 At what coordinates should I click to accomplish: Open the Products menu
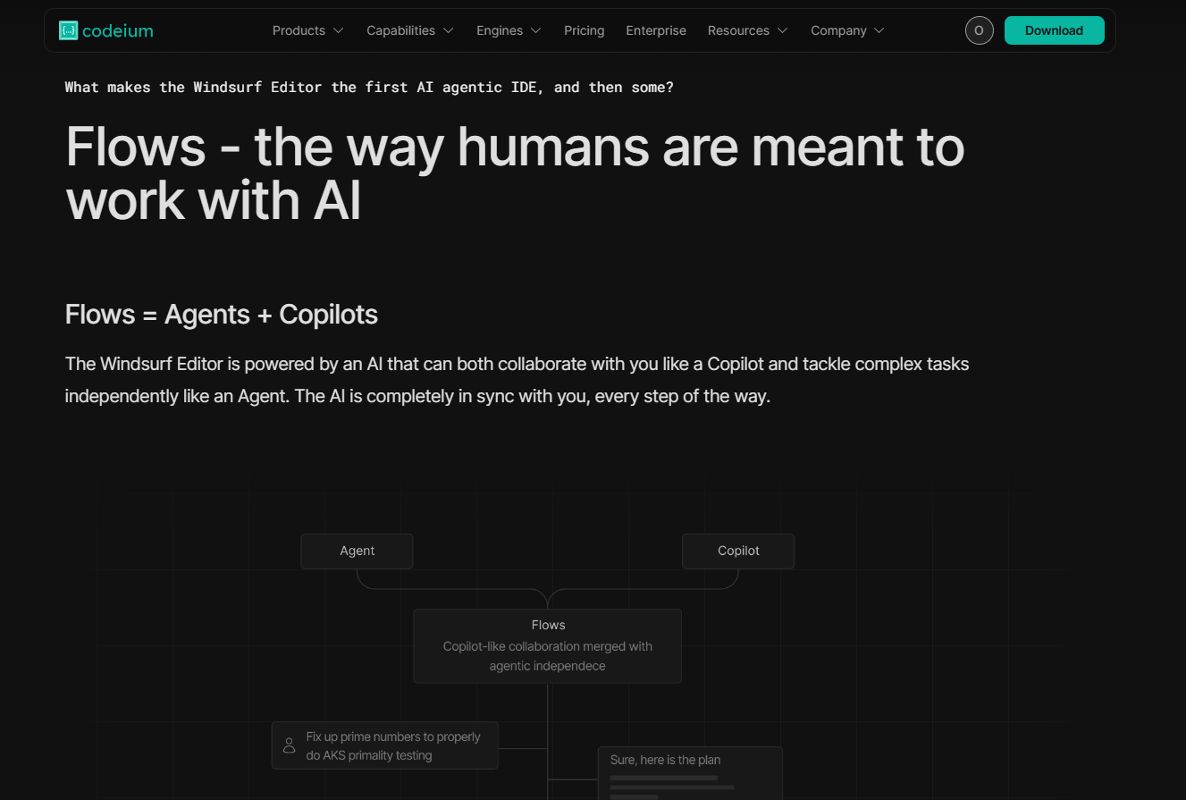tap(308, 30)
